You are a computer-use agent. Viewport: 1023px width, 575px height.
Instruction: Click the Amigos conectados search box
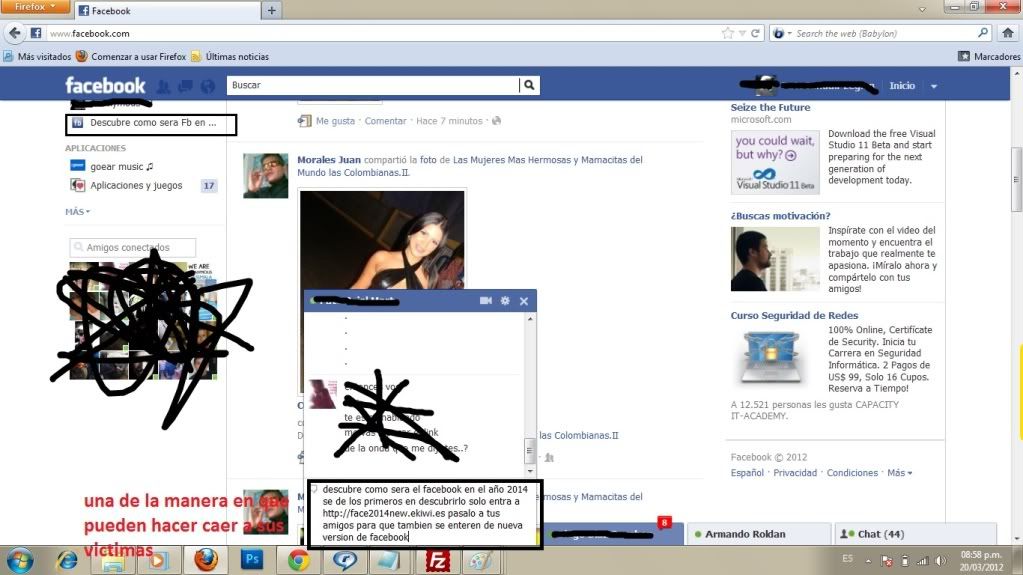click(x=132, y=247)
